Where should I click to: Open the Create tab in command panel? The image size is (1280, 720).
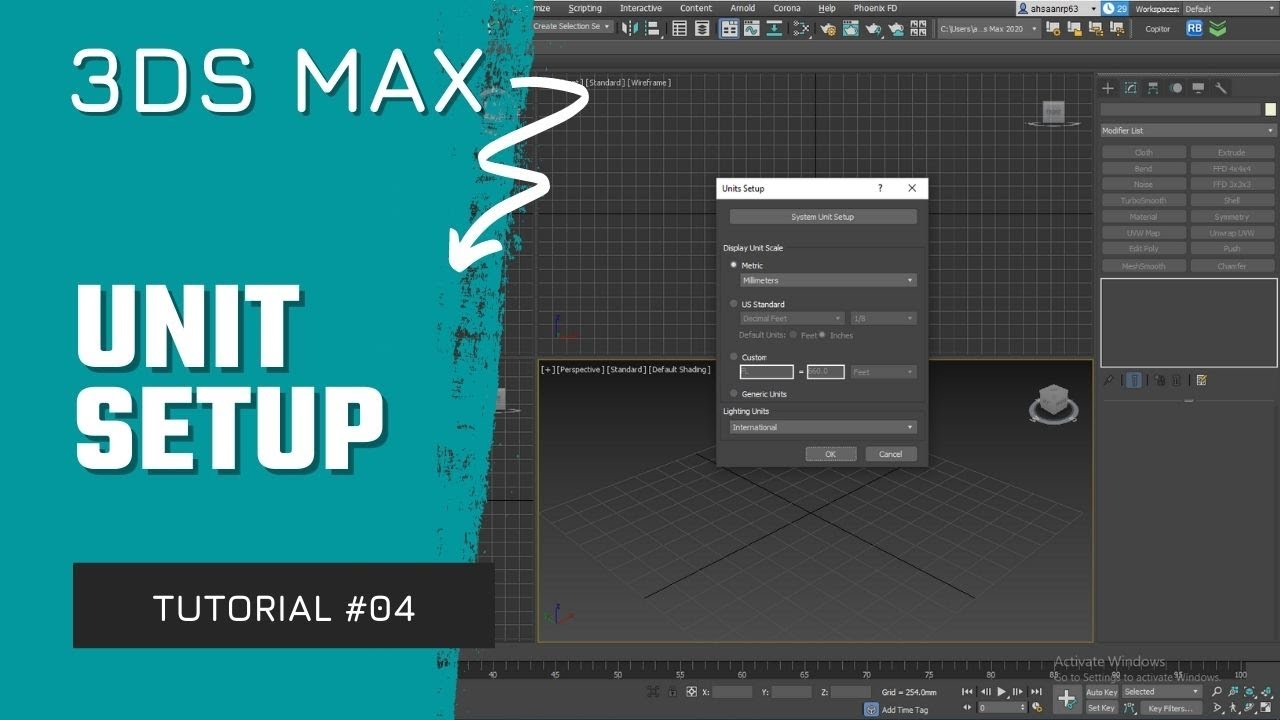coord(1107,88)
